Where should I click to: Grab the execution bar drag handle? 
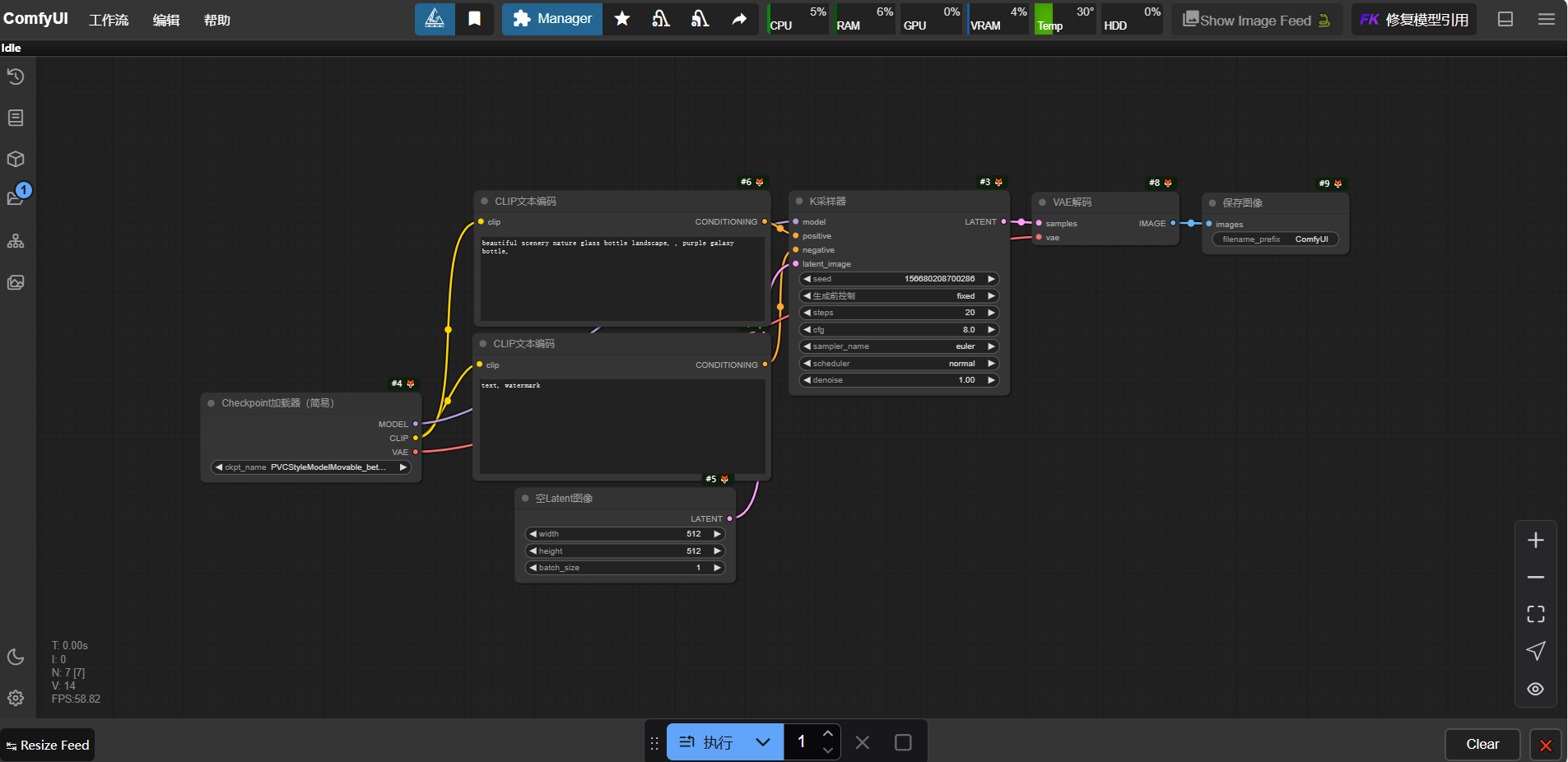tap(654, 743)
